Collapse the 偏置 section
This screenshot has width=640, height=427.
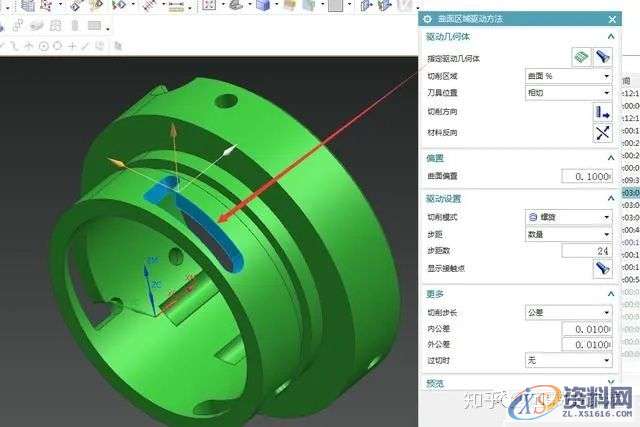coord(610,157)
